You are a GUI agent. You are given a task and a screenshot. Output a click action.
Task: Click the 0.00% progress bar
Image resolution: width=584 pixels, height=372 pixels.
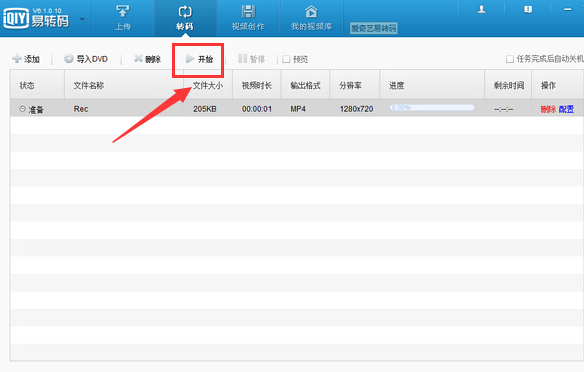(x=432, y=108)
